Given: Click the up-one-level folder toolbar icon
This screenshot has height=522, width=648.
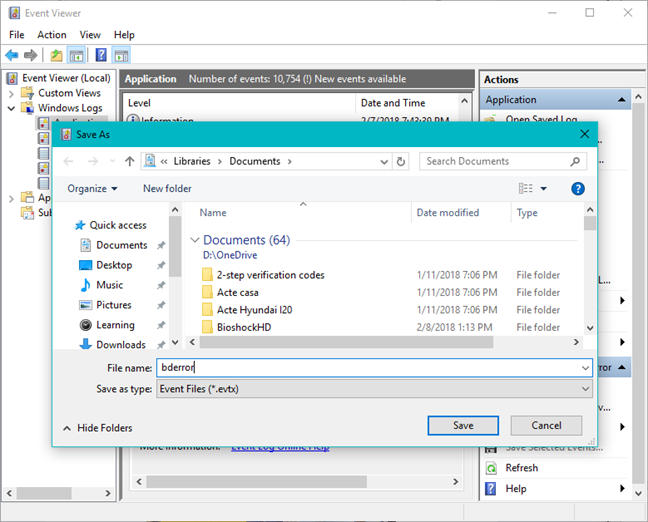Looking at the screenshot, I should tap(56, 55).
